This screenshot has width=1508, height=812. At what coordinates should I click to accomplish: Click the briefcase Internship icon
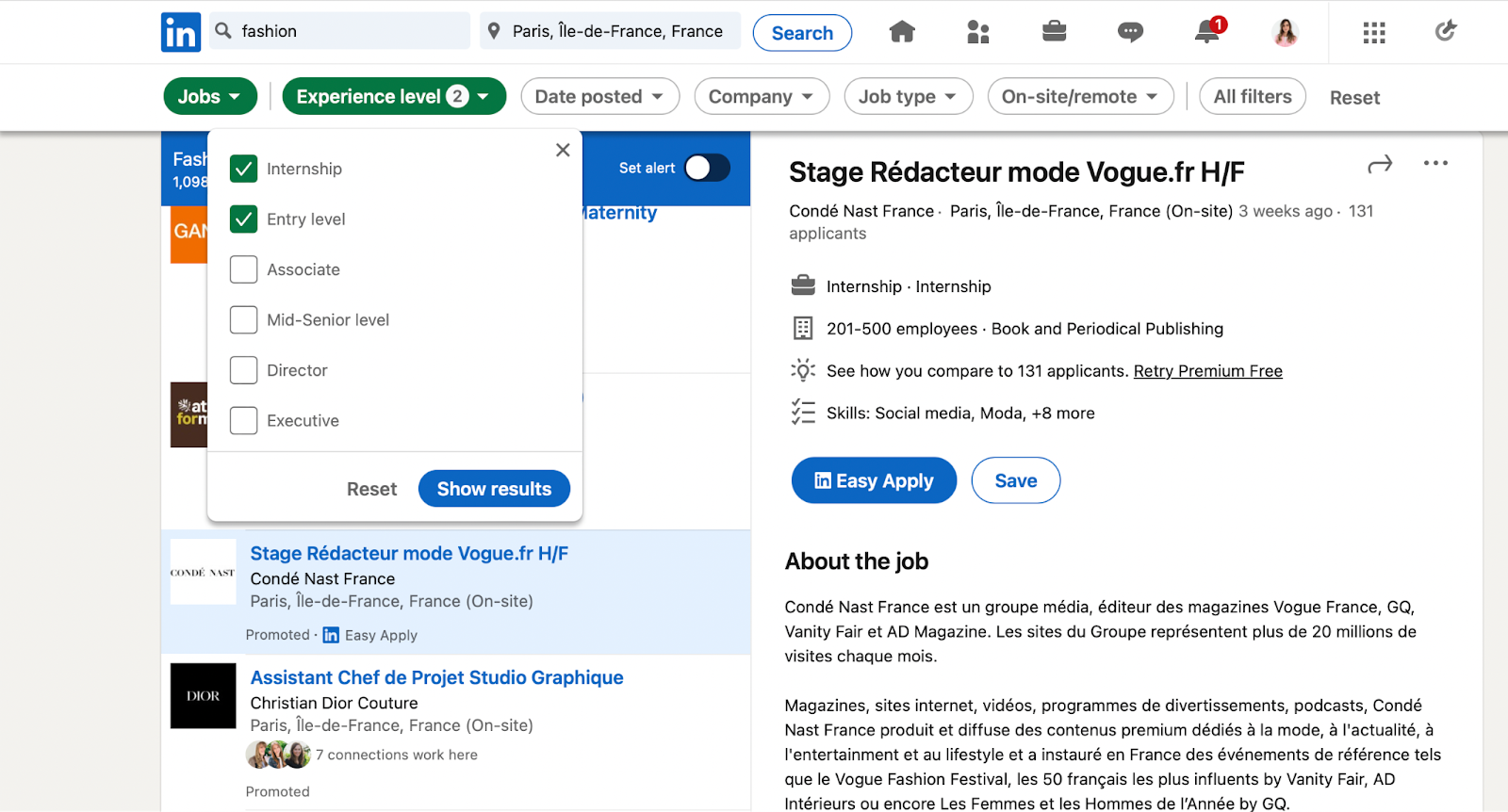pos(803,284)
